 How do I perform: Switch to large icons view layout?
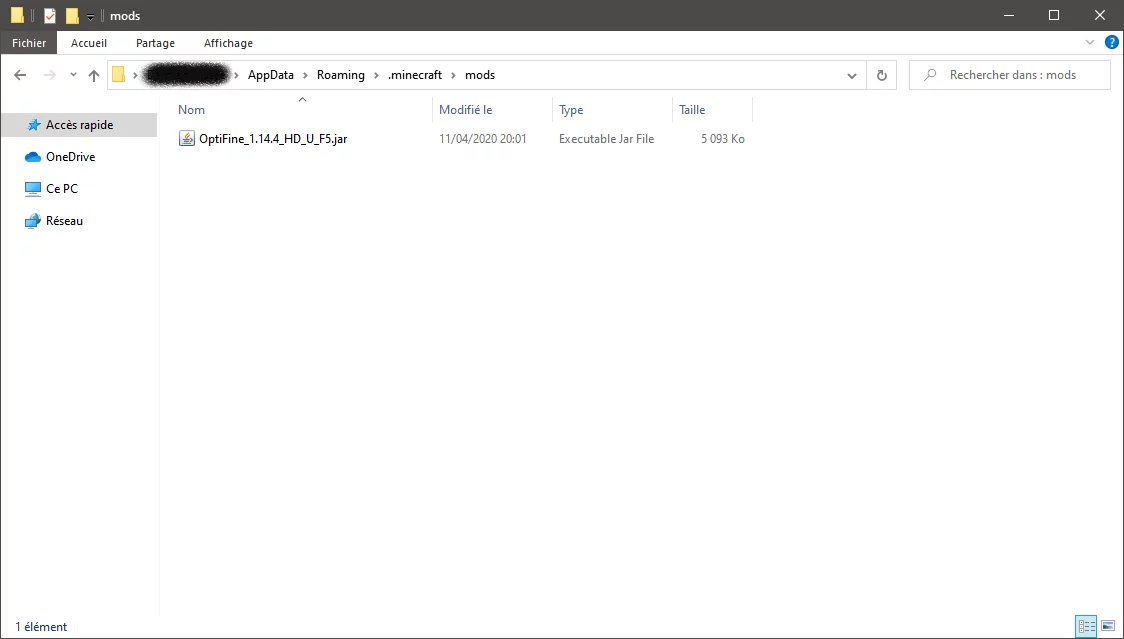click(x=1108, y=626)
